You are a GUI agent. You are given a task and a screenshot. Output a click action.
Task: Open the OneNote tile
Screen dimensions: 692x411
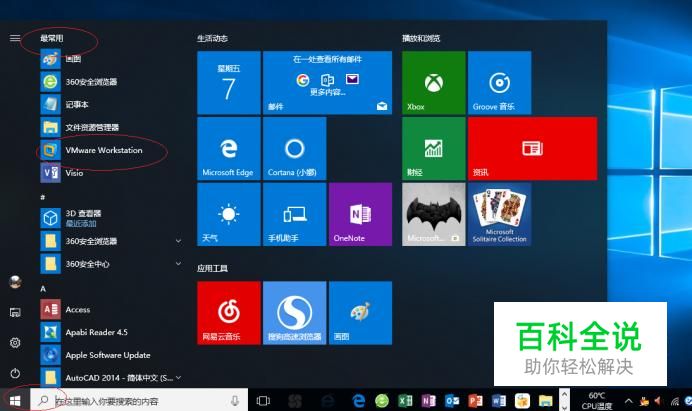pos(360,214)
